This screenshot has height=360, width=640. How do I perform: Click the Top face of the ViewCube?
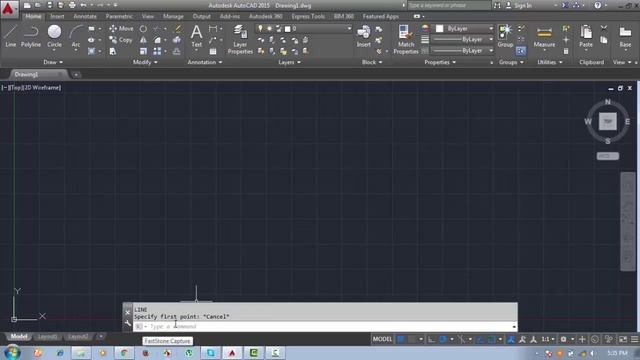tap(607, 122)
